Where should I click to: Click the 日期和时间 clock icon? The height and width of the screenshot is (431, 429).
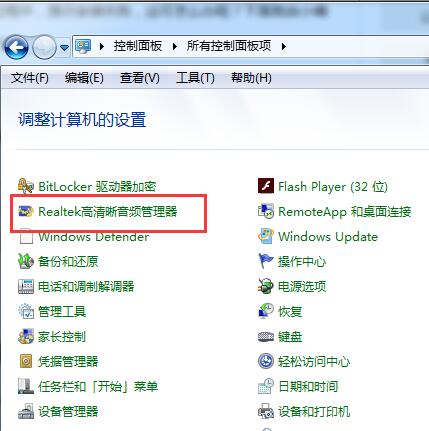(x=266, y=386)
